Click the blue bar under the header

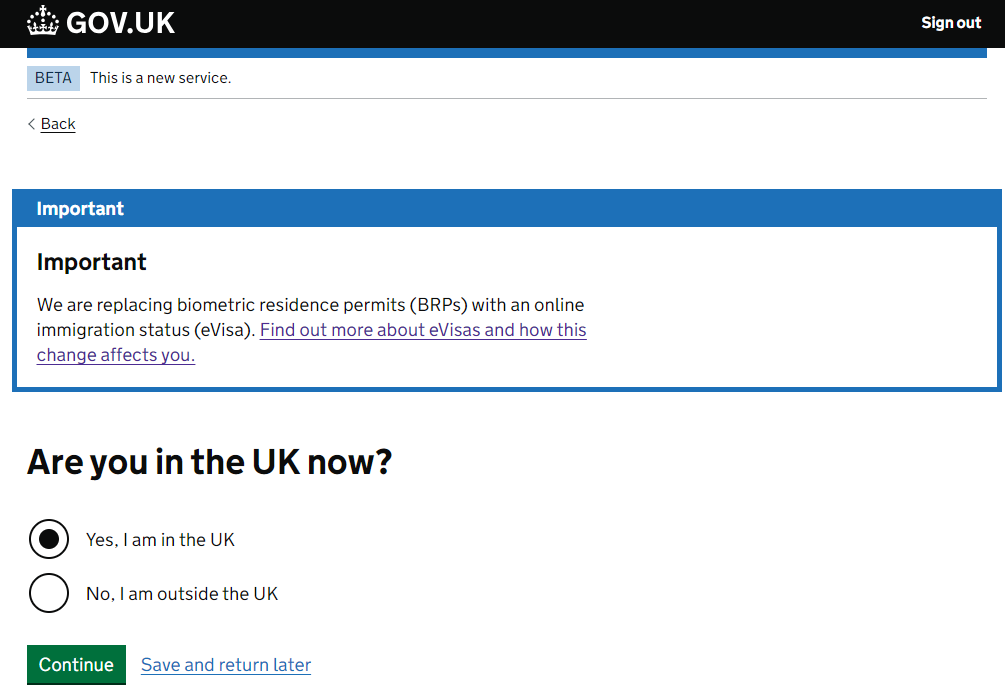tap(506, 53)
